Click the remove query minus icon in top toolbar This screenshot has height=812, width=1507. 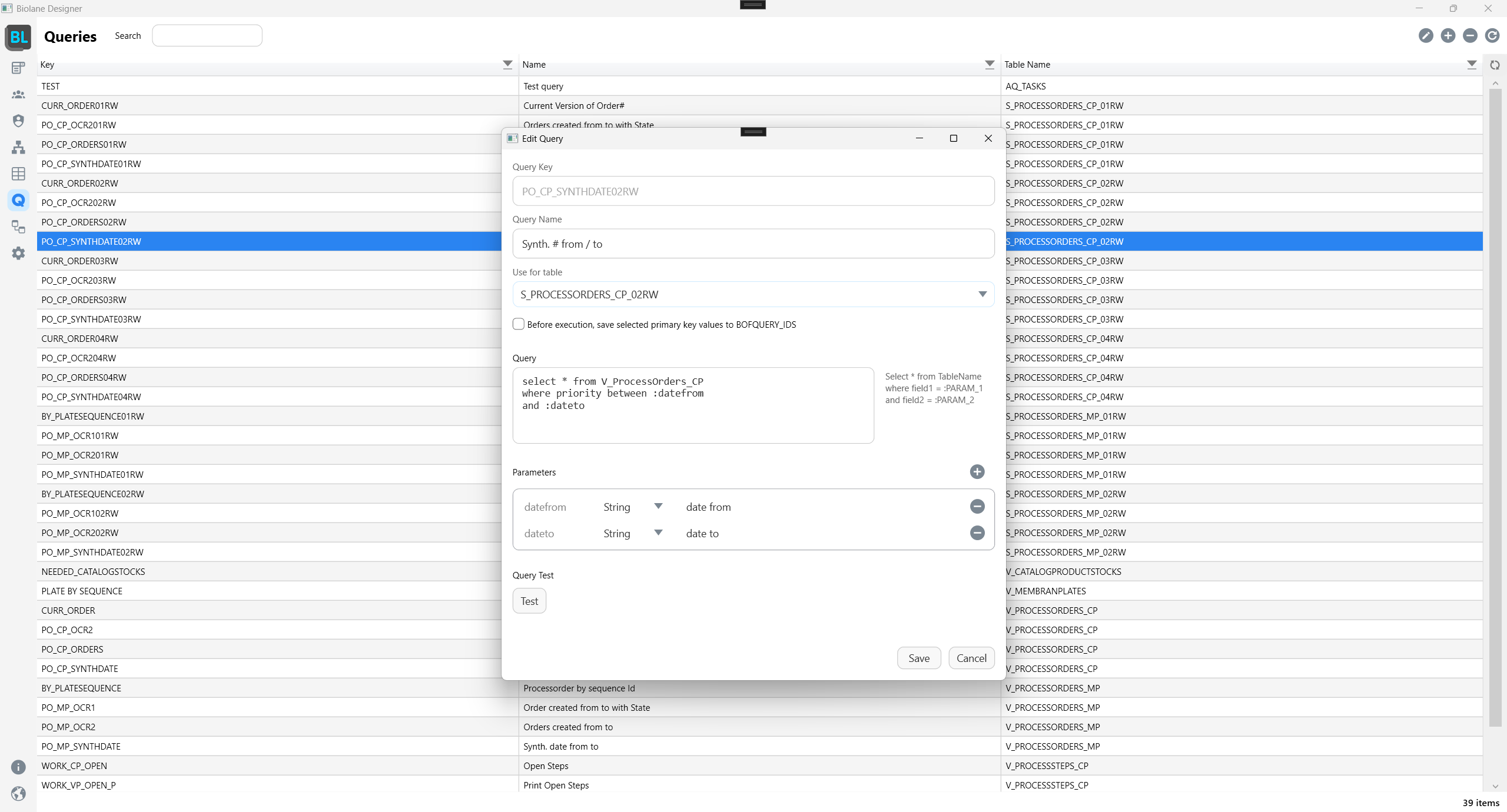click(x=1470, y=36)
